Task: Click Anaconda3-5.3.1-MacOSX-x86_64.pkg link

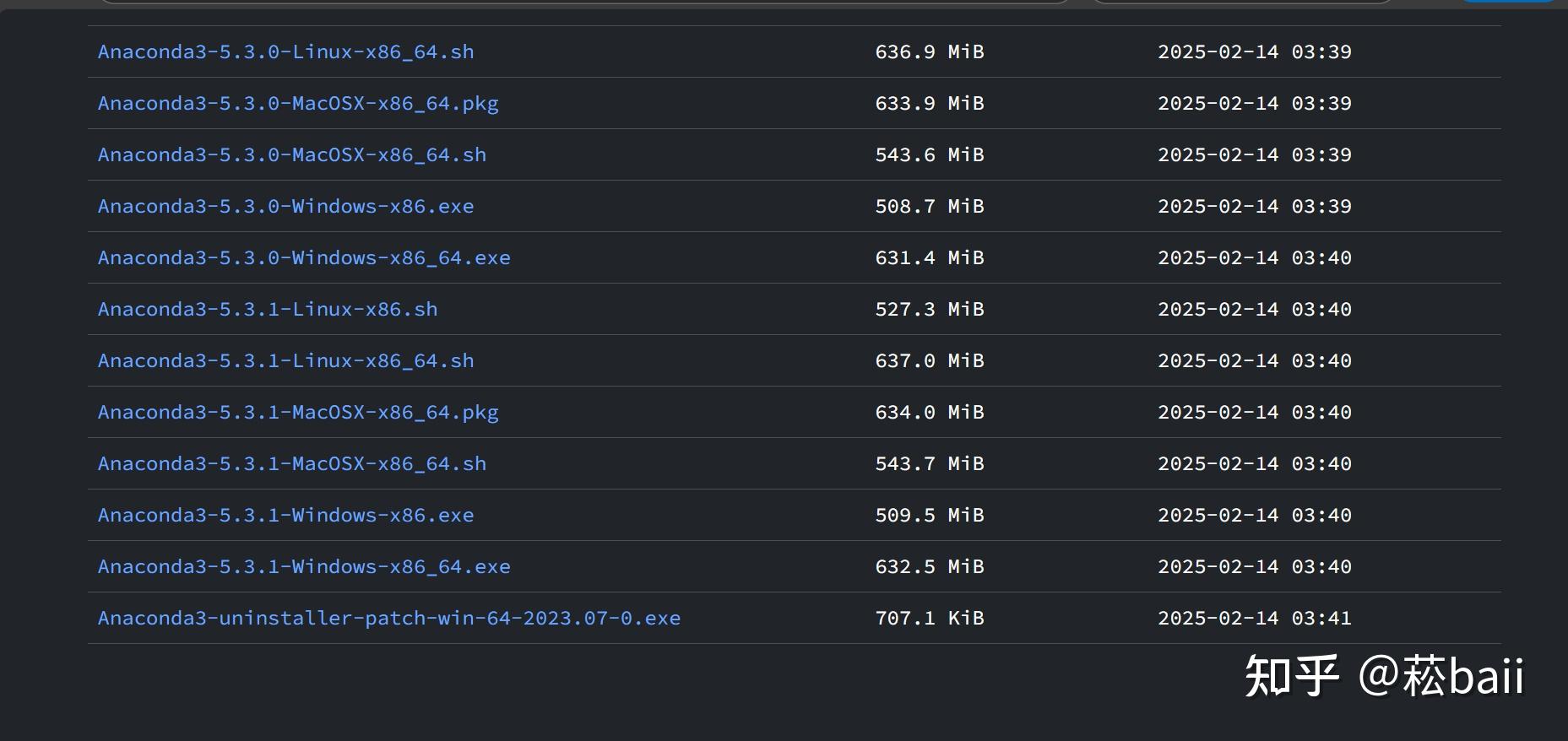Action: tap(298, 412)
